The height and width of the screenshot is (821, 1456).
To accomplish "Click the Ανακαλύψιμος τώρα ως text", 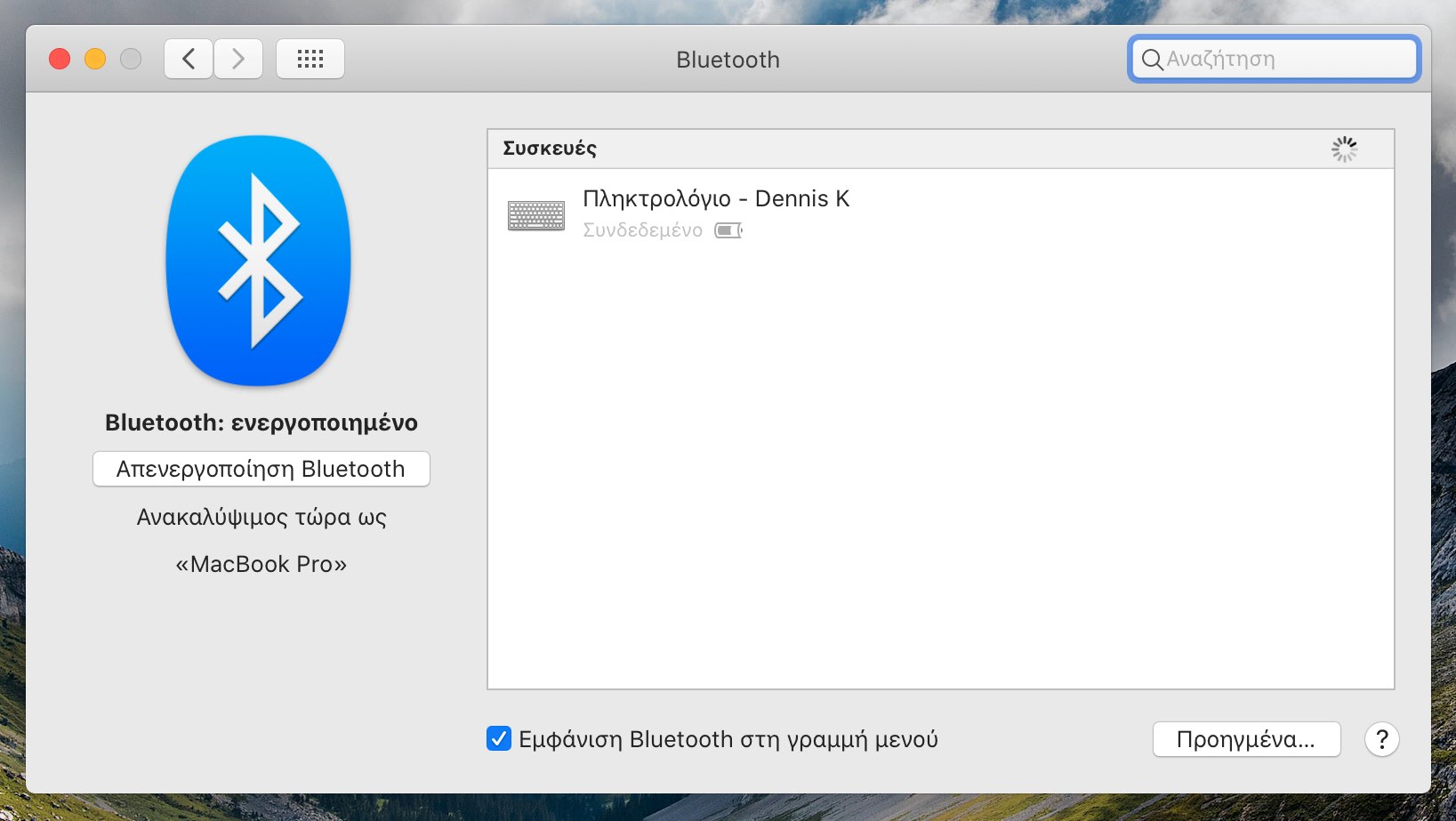I will pos(261,517).
